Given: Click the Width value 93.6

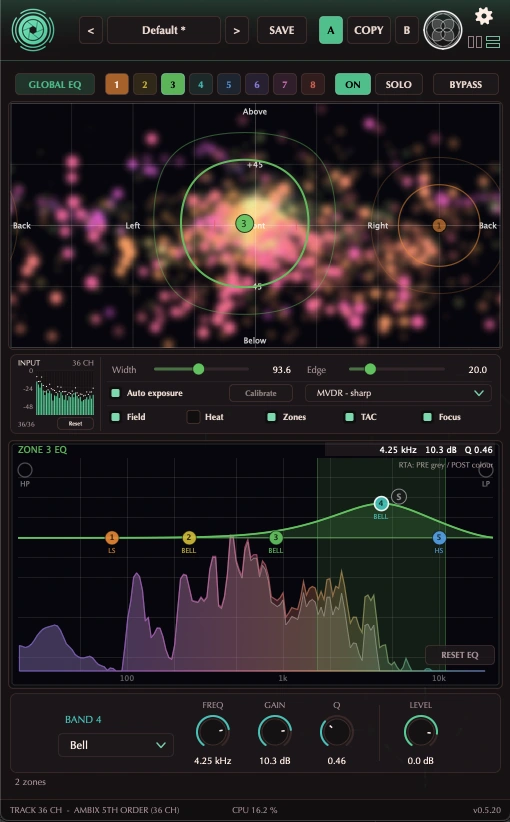Looking at the screenshot, I should [281, 370].
